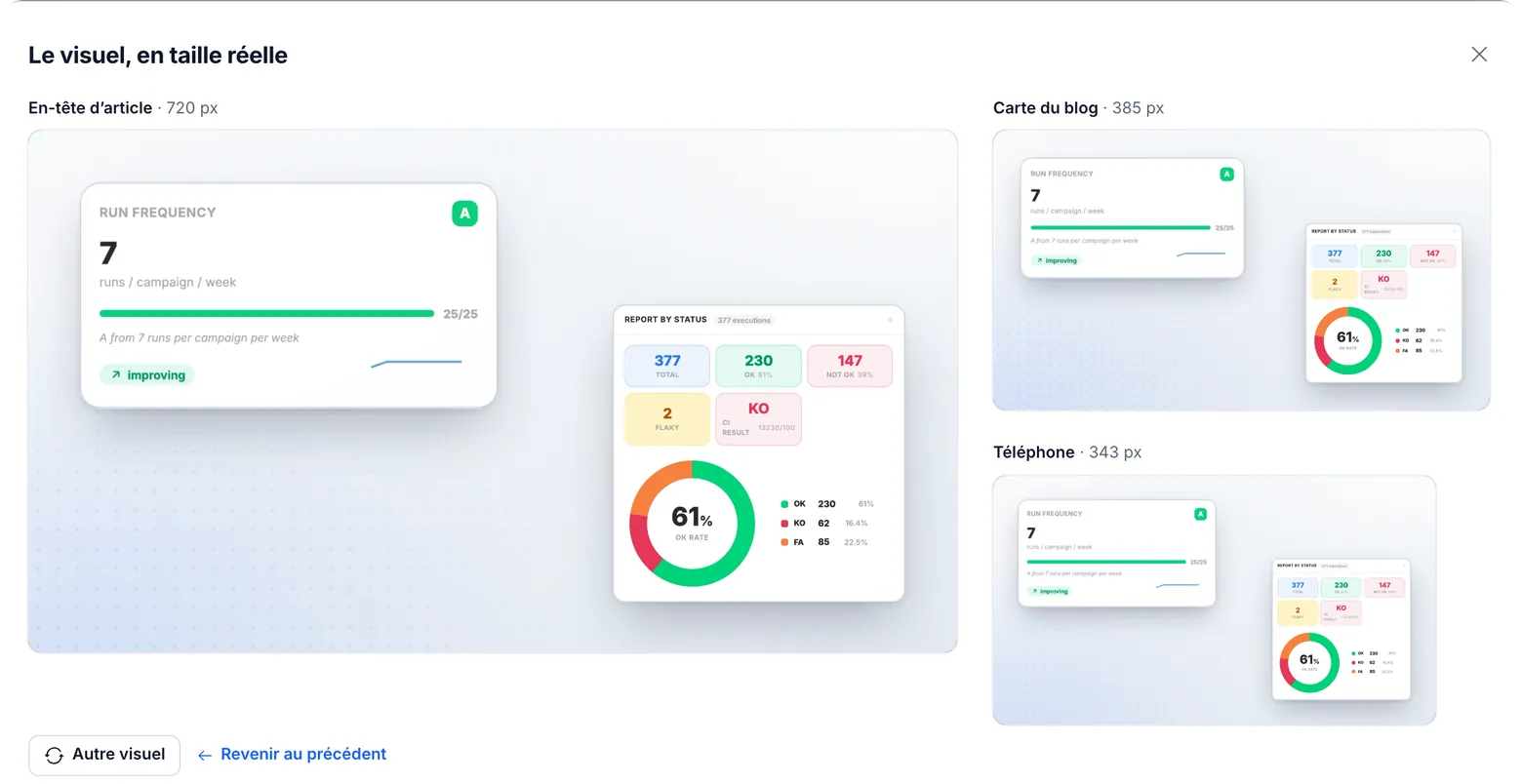Click the 377 TOTAL tile in article header preview
The height and width of the screenshot is (784, 1522).
coord(667,366)
